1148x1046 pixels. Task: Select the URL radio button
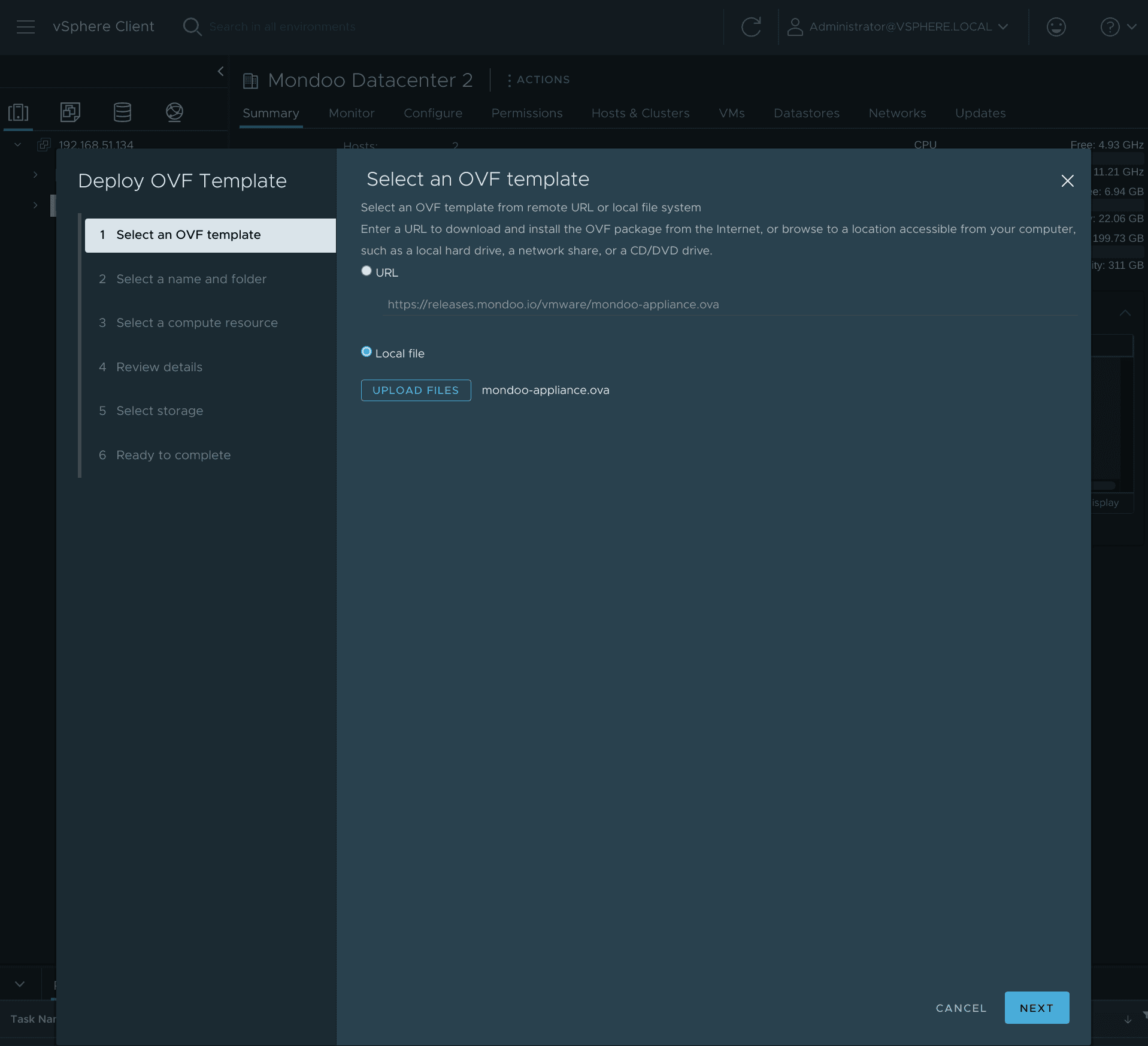pos(366,271)
